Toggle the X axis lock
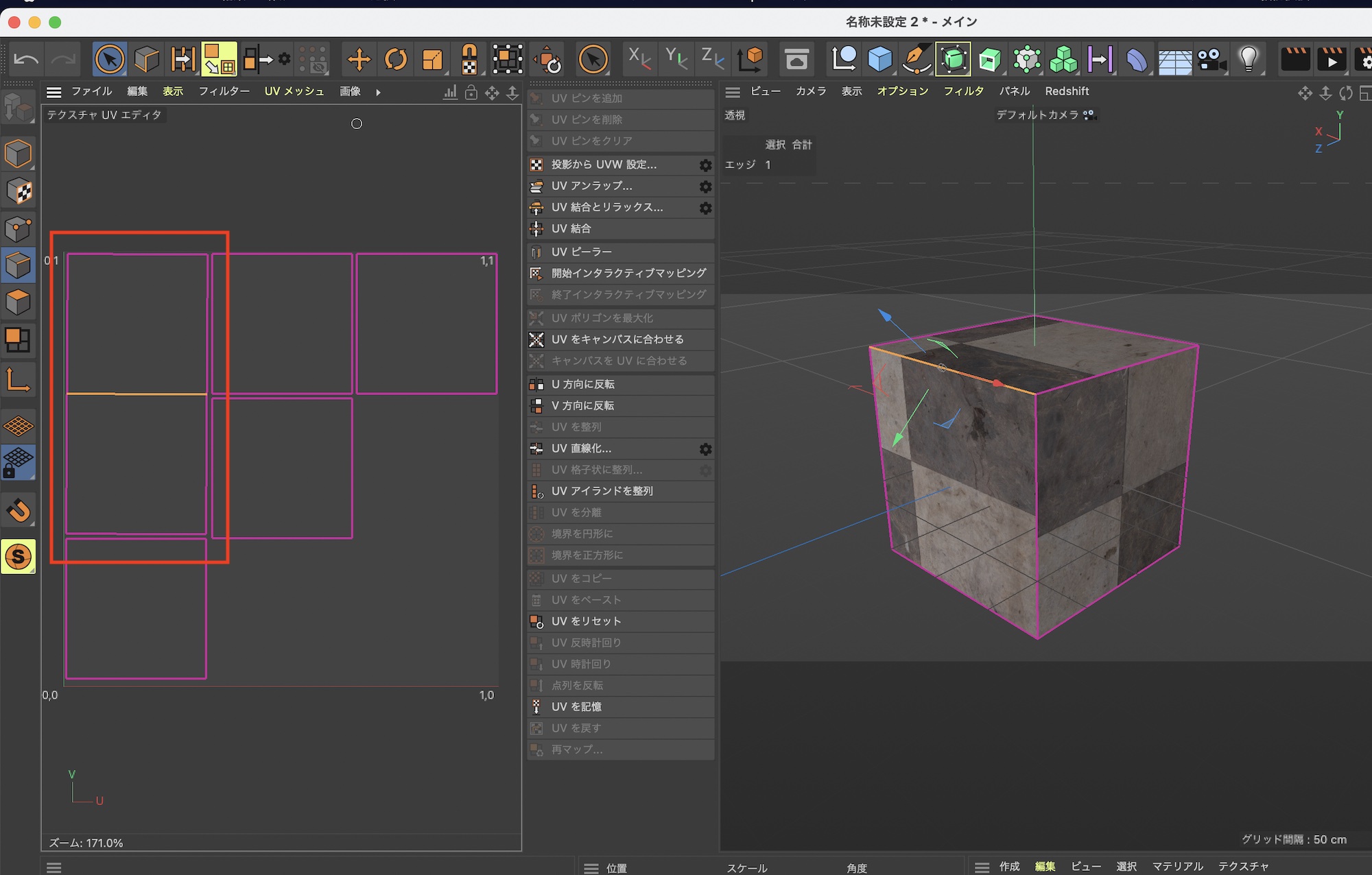1372x875 pixels. click(639, 60)
